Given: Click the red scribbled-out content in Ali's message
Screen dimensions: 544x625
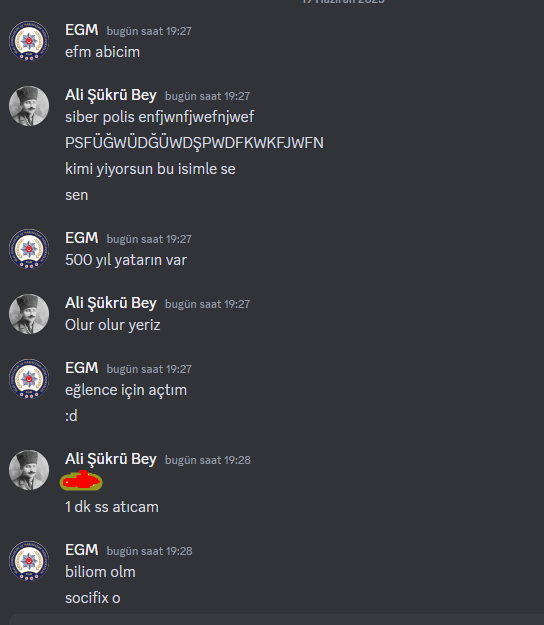Looking at the screenshot, I should 81,481.
